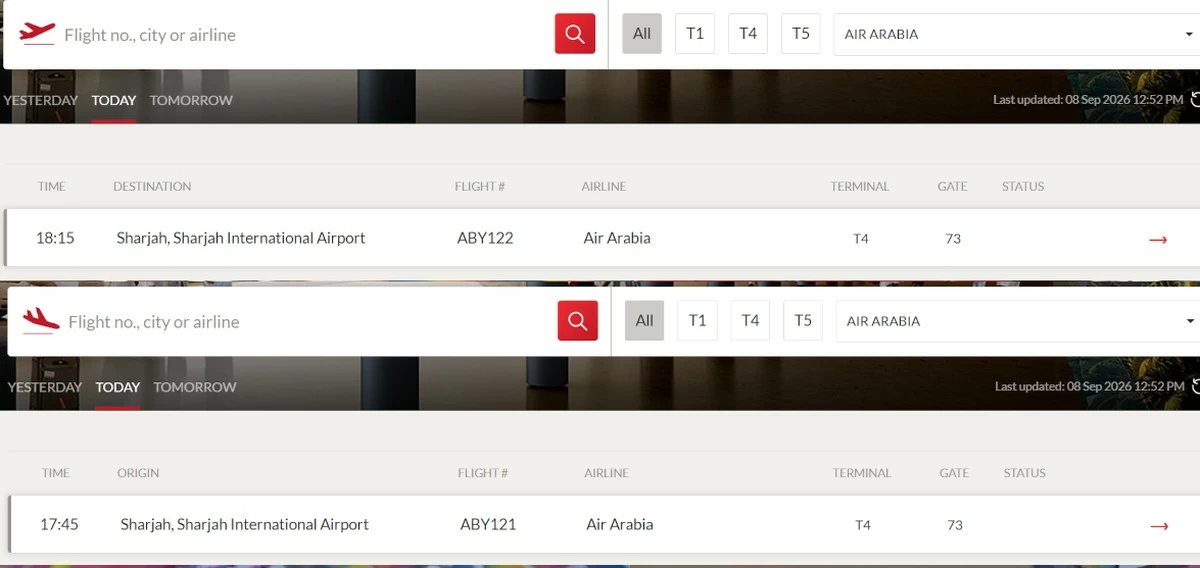The image size is (1200, 568).
Task: Click the departures flight search input field
Action: (300, 35)
